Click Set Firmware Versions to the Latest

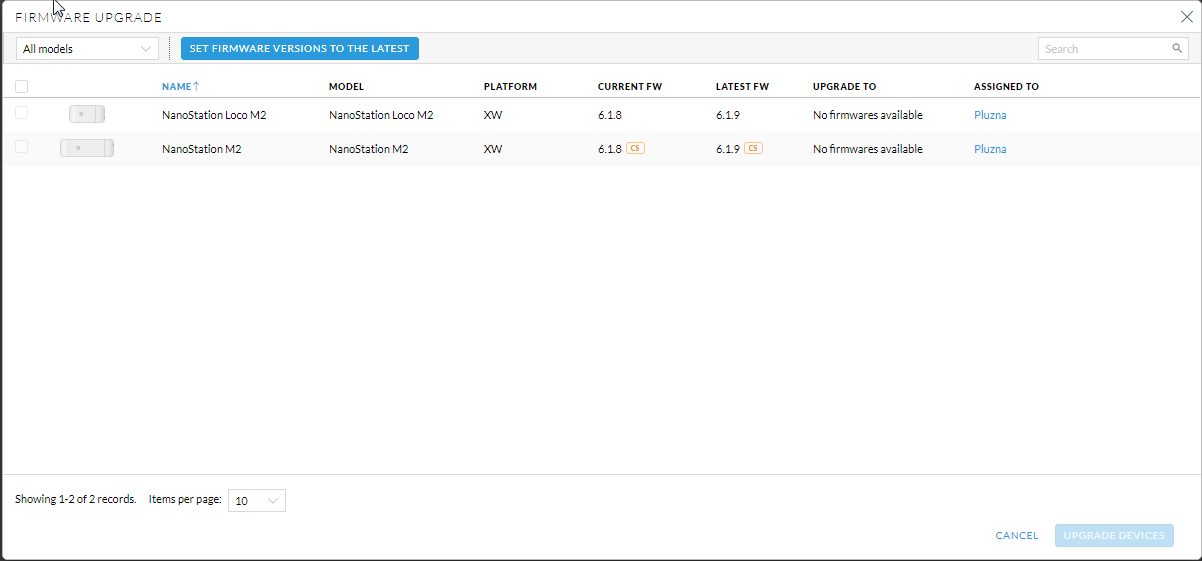[300, 48]
